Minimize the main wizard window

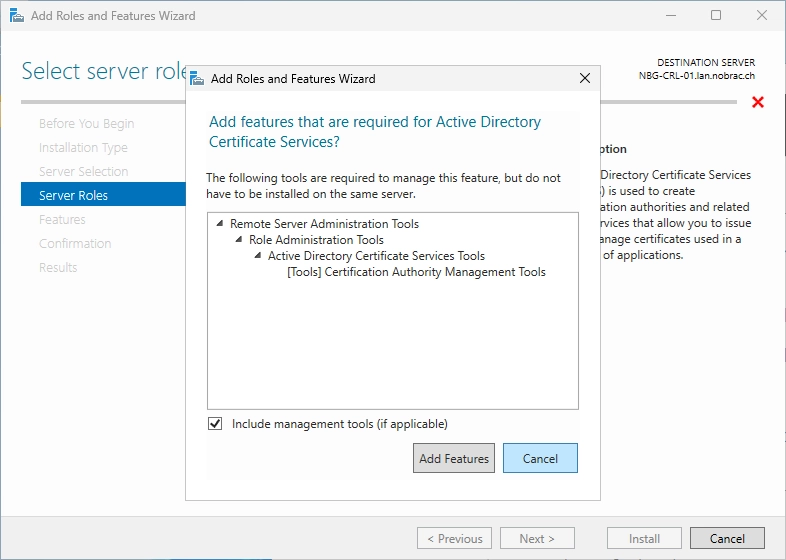pos(671,15)
